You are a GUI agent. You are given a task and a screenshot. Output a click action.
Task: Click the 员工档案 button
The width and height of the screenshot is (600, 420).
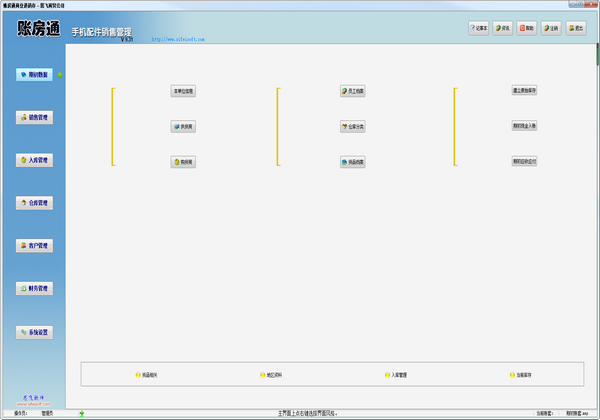tap(352, 91)
